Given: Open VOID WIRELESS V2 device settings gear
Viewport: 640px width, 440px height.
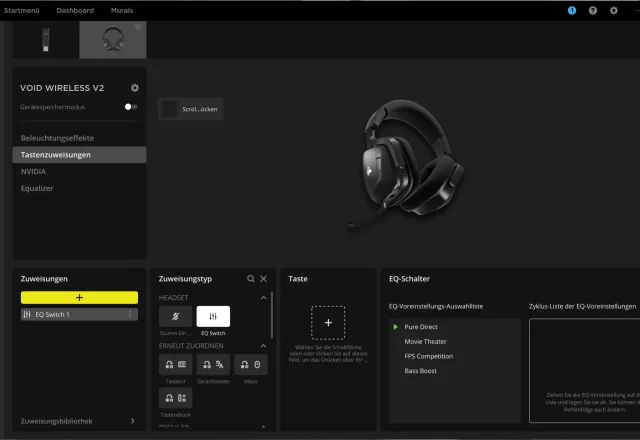Looking at the screenshot, I should pos(135,88).
